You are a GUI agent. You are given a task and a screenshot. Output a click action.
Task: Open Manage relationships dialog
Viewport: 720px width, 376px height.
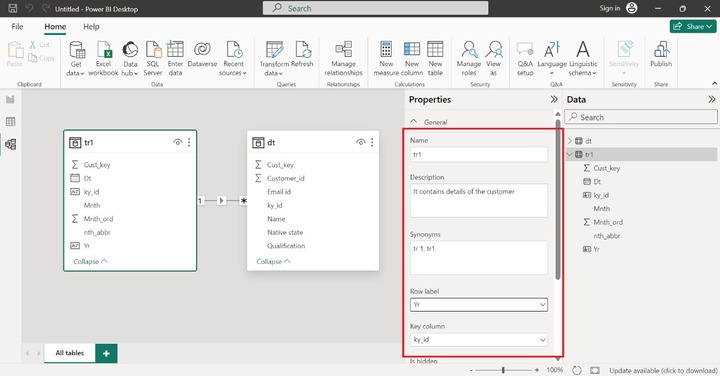coord(343,58)
